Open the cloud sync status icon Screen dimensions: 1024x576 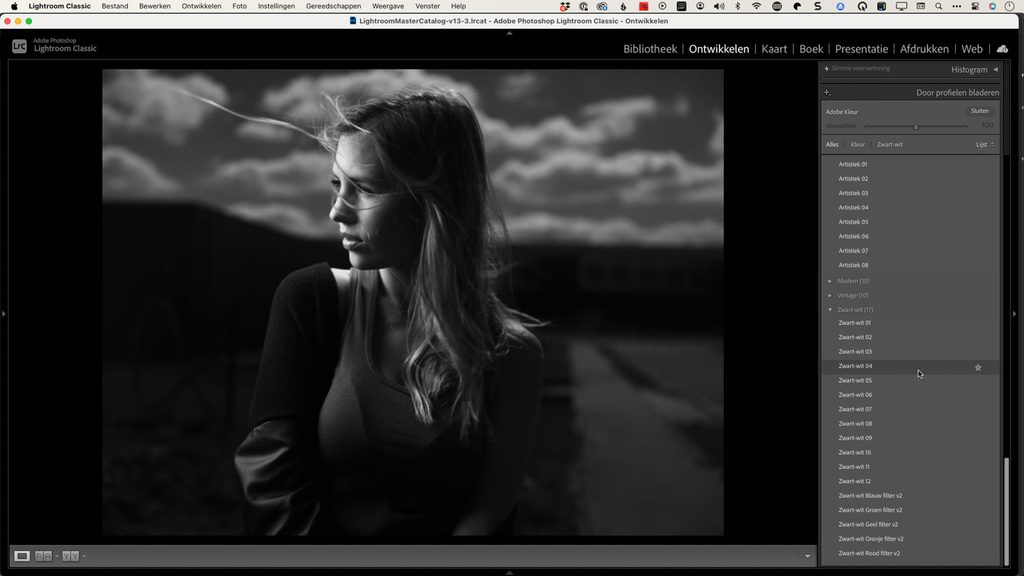coord(1002,49)
